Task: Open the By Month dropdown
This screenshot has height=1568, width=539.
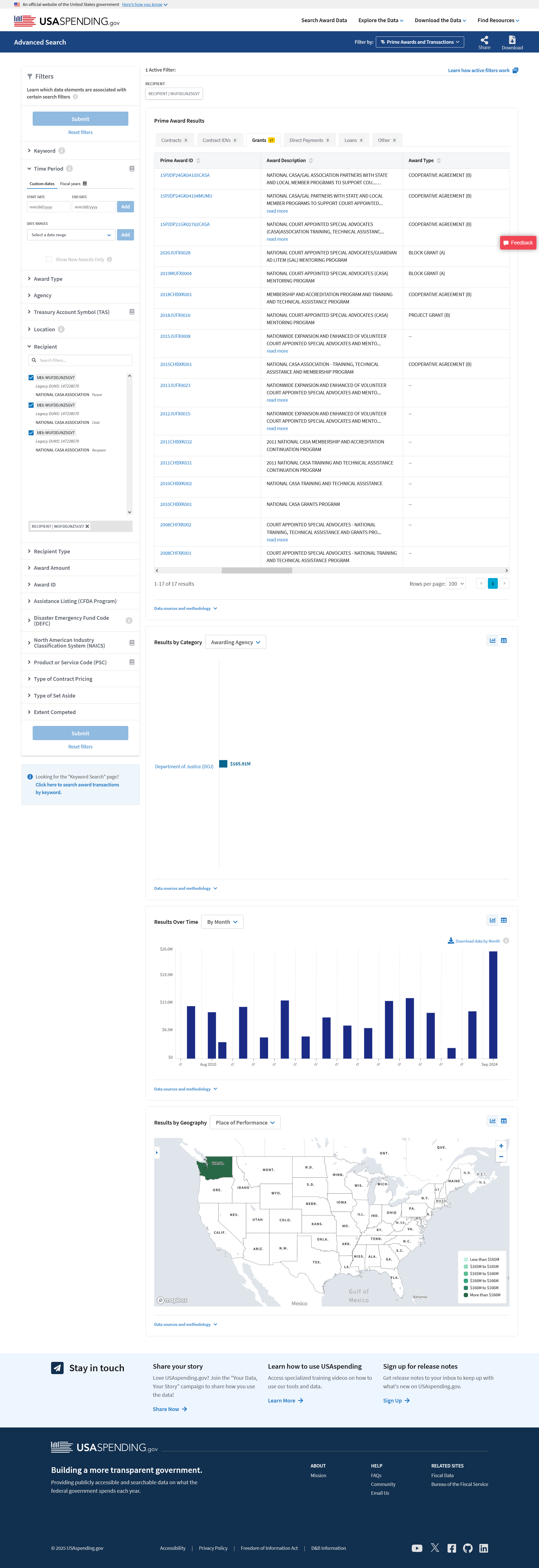Action: (222, 922)
